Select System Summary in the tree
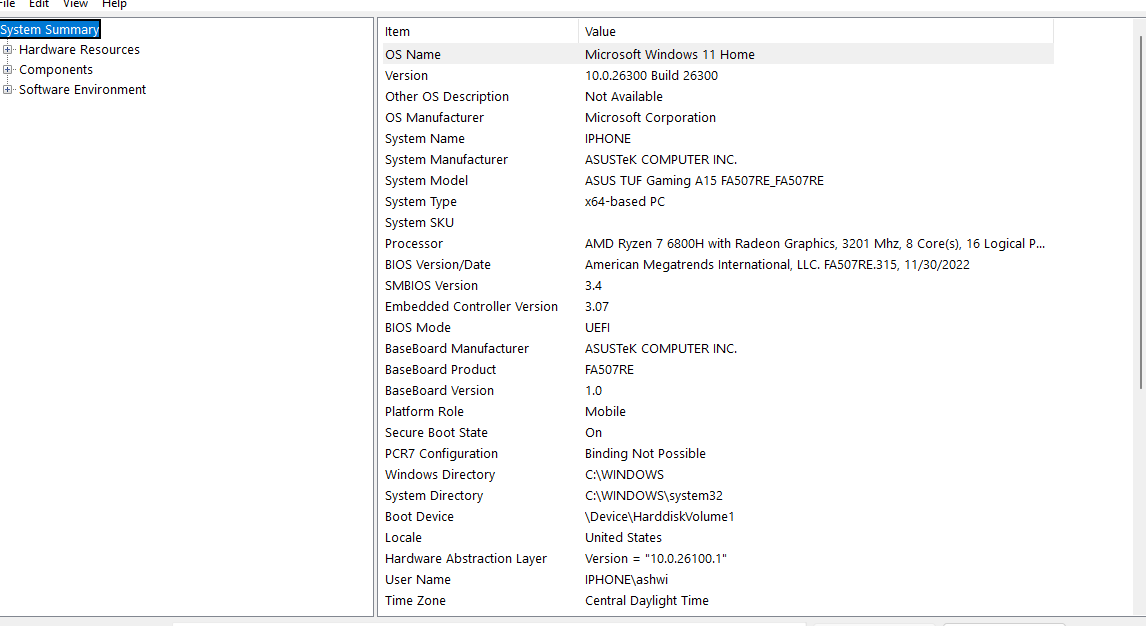1146x626 pixels. (50, 29)
